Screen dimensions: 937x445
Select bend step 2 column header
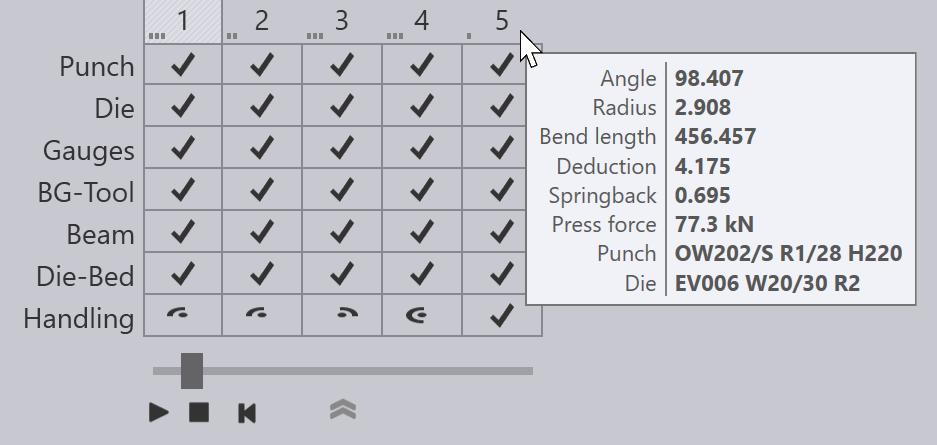pyautogui.click(x=262, y=22)
